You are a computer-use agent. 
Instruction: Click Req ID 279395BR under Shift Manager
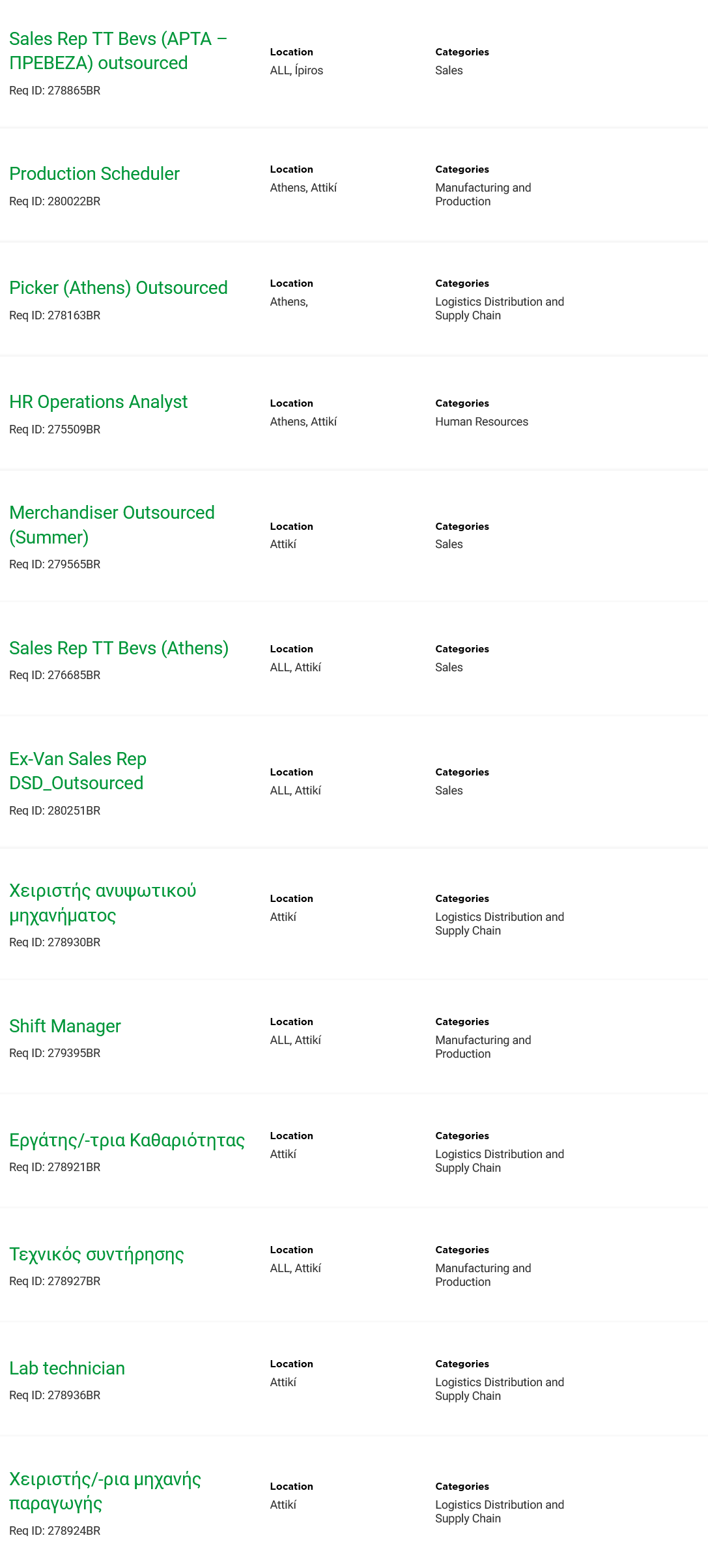55,1053
